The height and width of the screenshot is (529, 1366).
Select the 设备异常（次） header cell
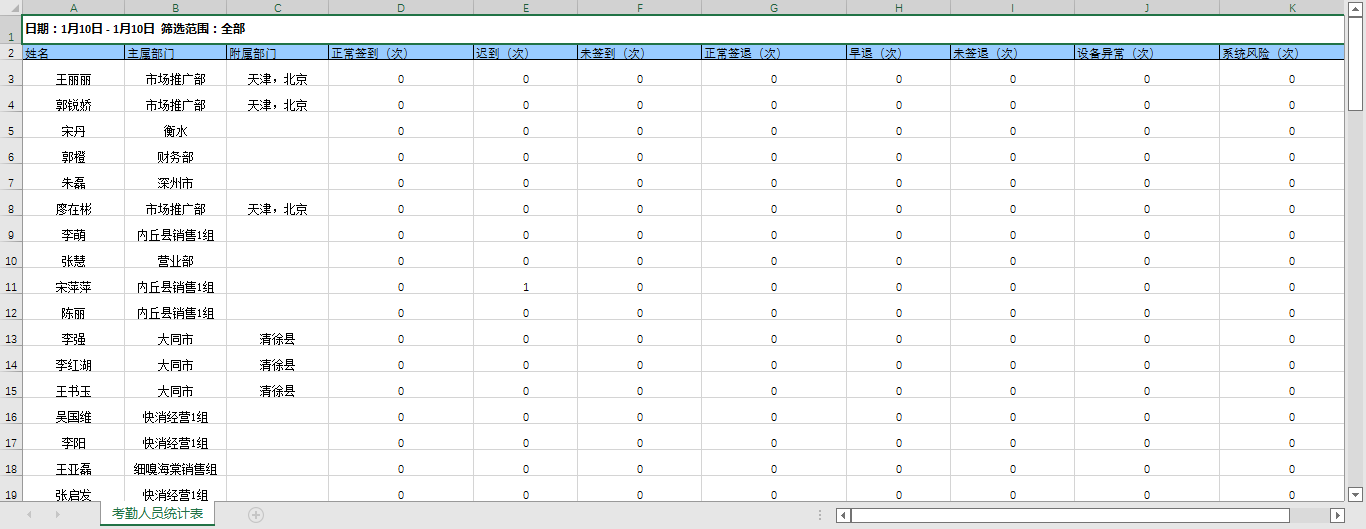tap(1146, 53)
